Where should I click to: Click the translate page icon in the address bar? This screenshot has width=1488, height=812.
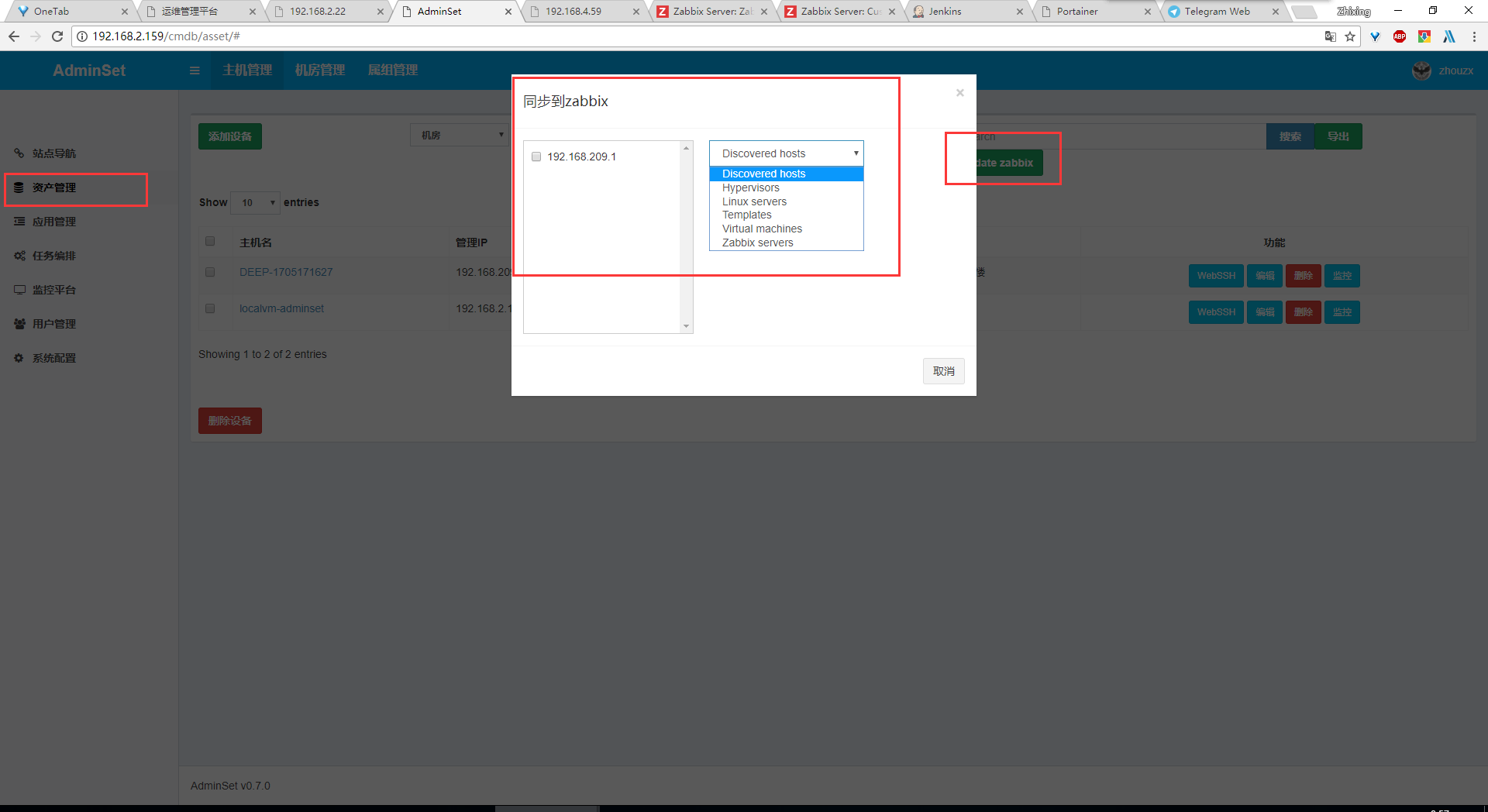click(x=1331, y=36)
